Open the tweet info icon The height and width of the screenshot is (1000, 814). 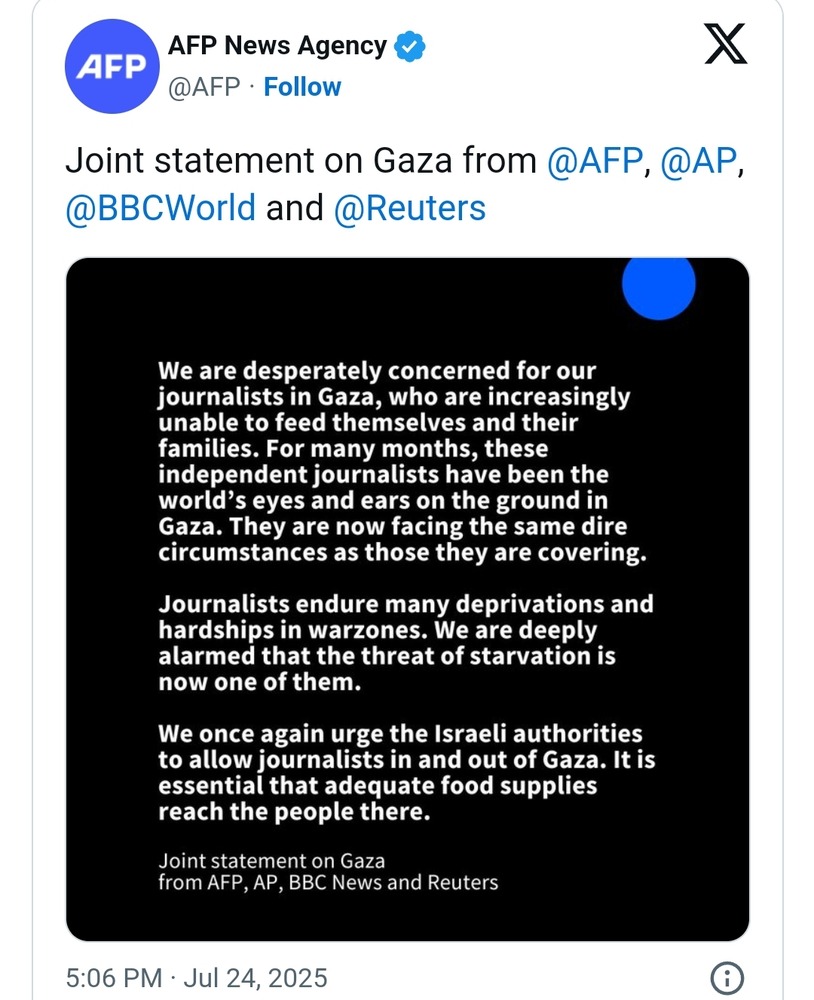[x=725, y=978]
